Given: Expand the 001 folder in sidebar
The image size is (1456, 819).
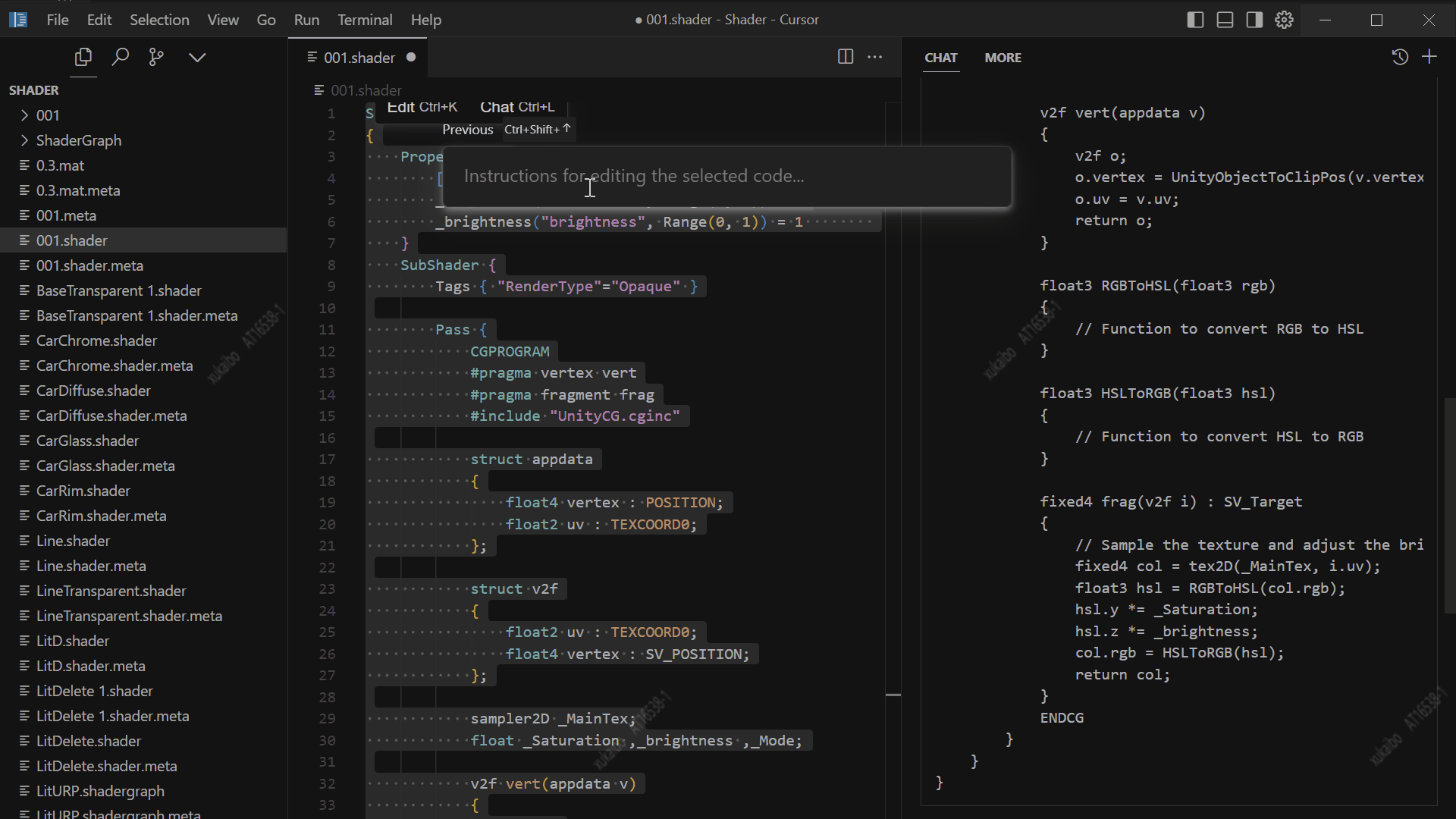Looking at the screenshot, I should coord(24,114).
